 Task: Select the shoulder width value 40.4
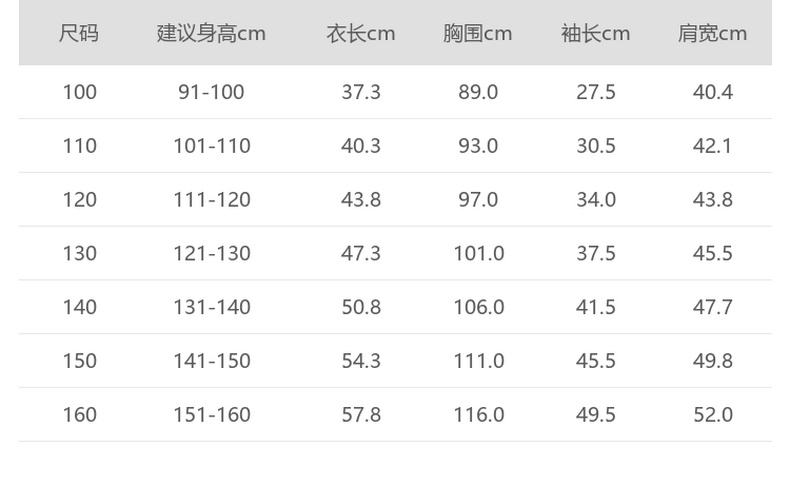point(712,92)
